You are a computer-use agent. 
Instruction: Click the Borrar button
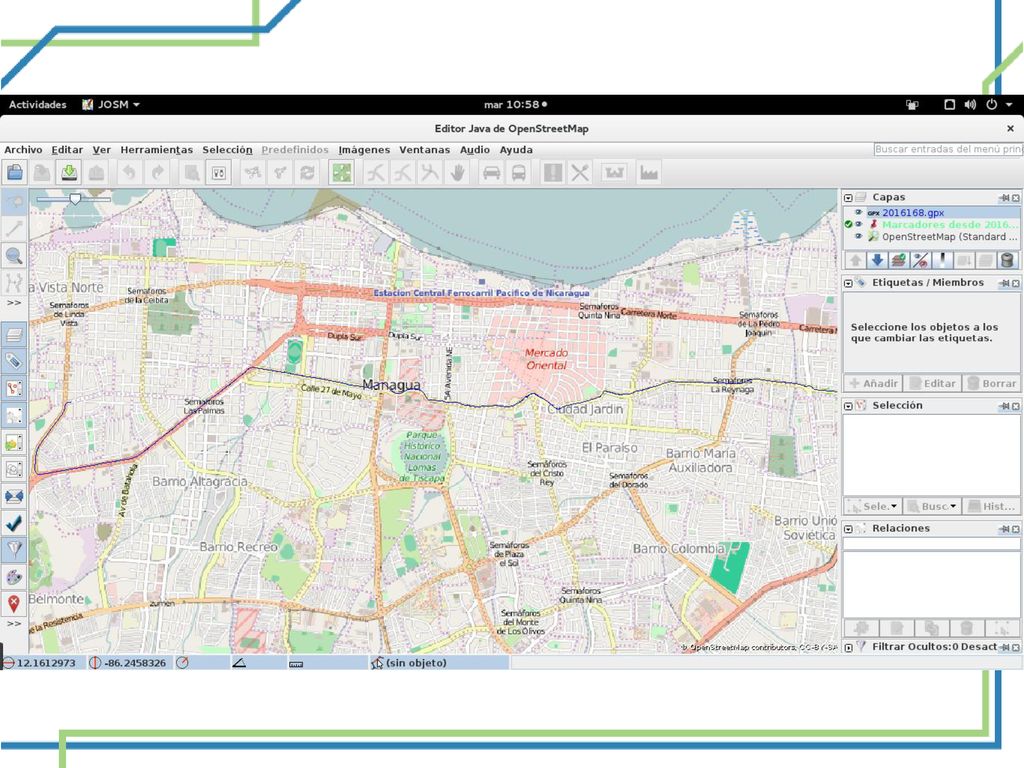(x=991, y=383)
